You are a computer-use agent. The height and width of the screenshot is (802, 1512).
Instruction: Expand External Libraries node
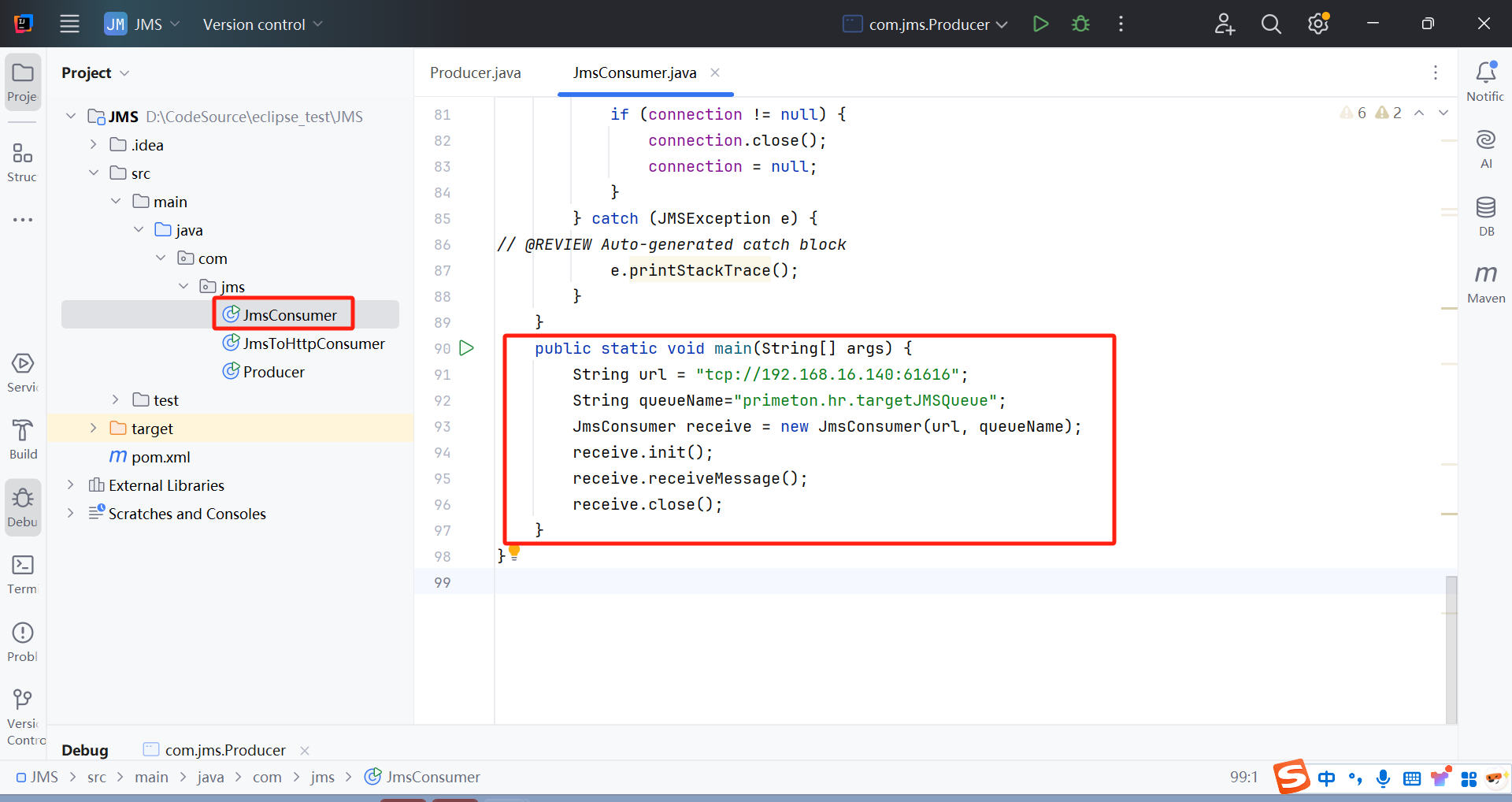[71, 485]
